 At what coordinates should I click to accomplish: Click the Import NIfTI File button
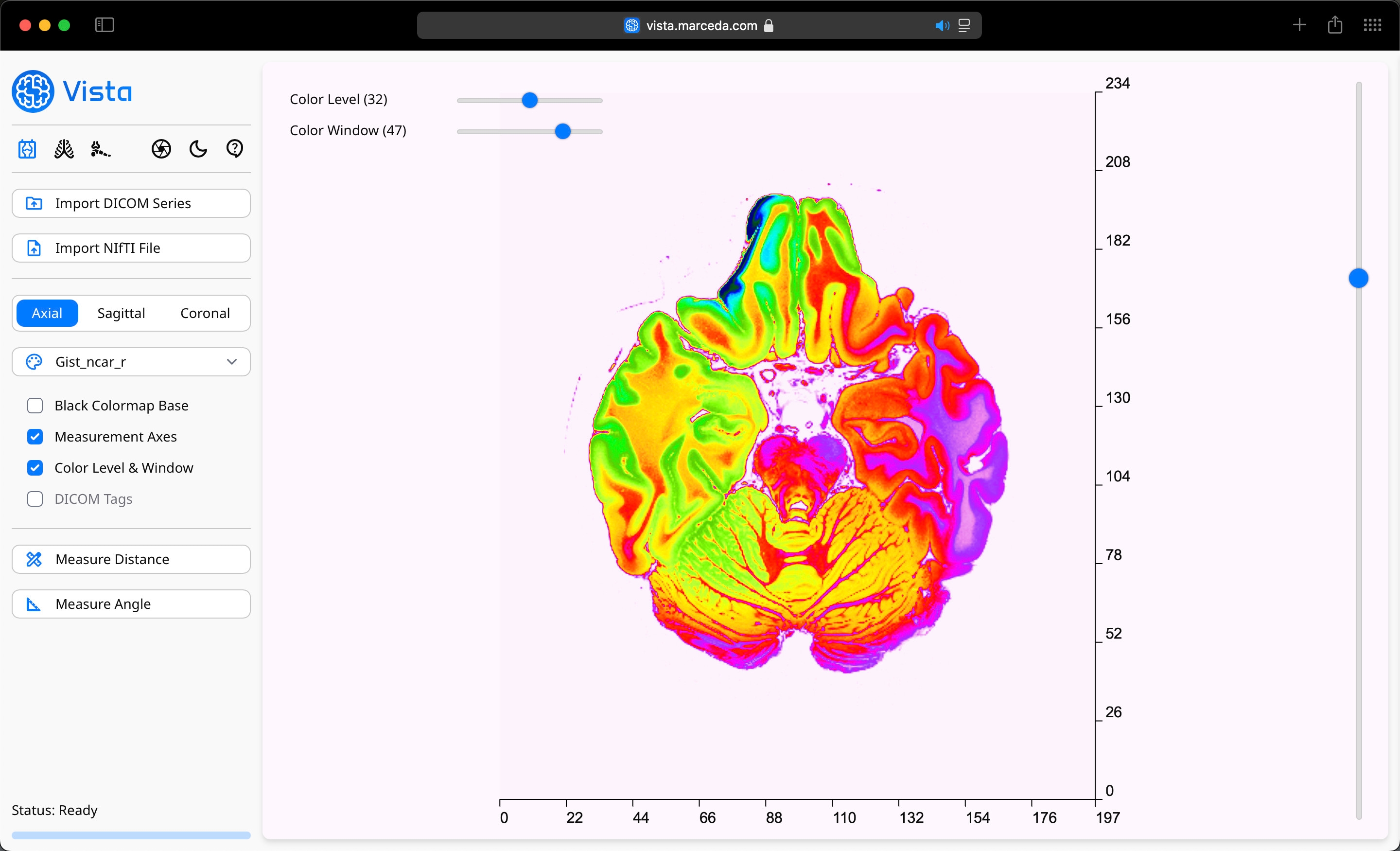[x=131, y=248]
